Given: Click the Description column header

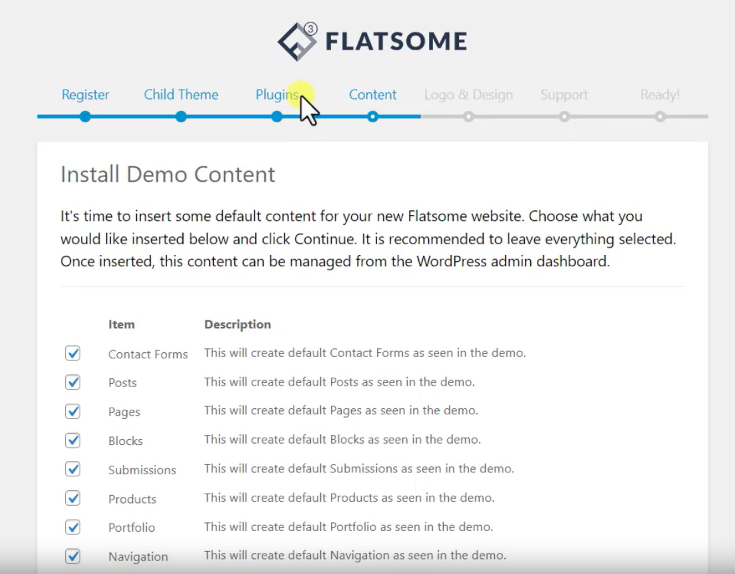Looking at the screenshot, I should pyautogui.click(x=238, y=324).
